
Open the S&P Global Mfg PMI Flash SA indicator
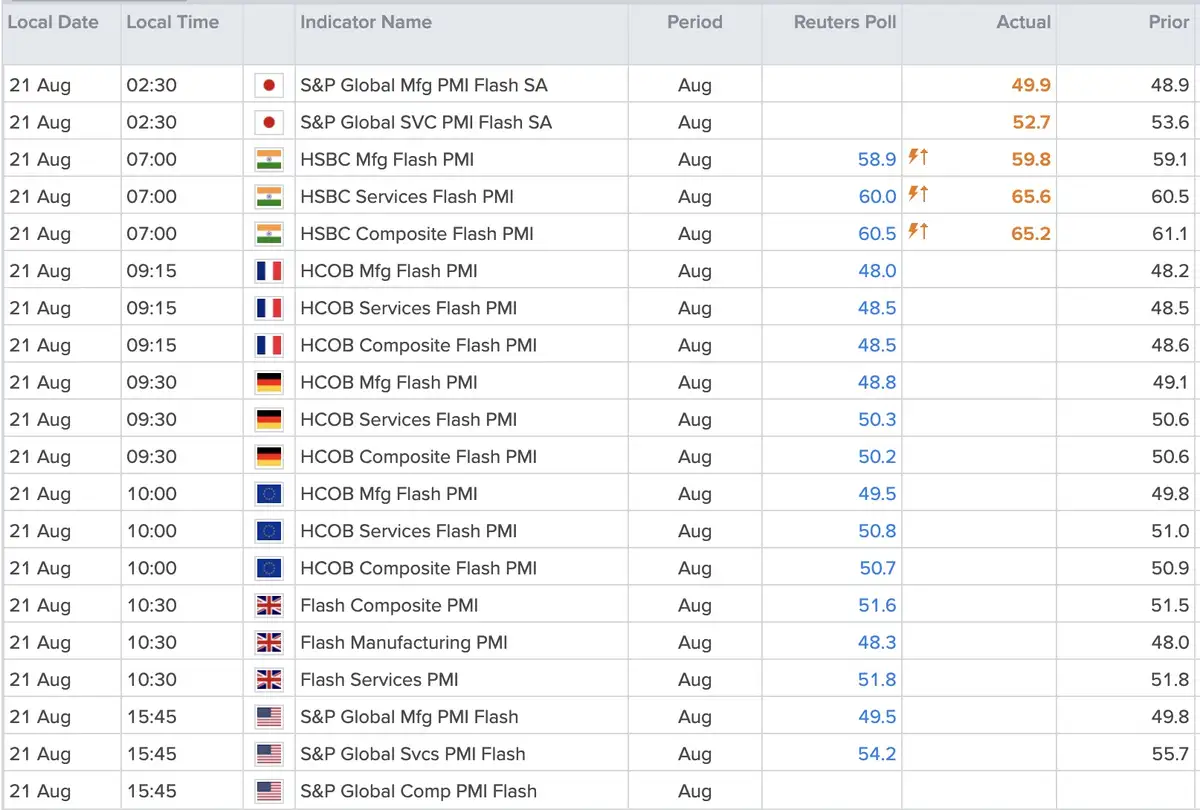coord(426,85)
